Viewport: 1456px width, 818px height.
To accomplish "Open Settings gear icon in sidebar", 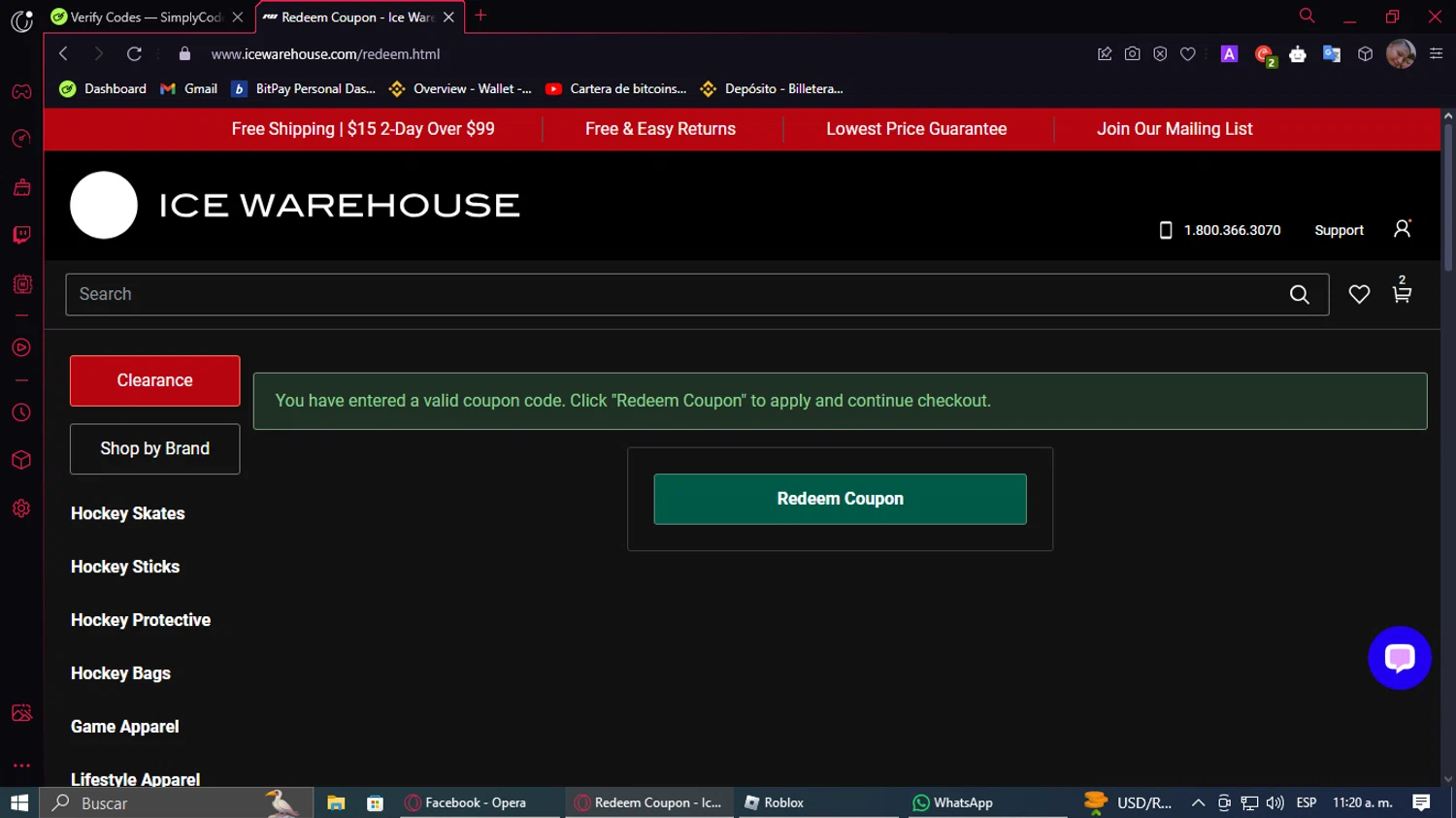I will pos(21,508).
